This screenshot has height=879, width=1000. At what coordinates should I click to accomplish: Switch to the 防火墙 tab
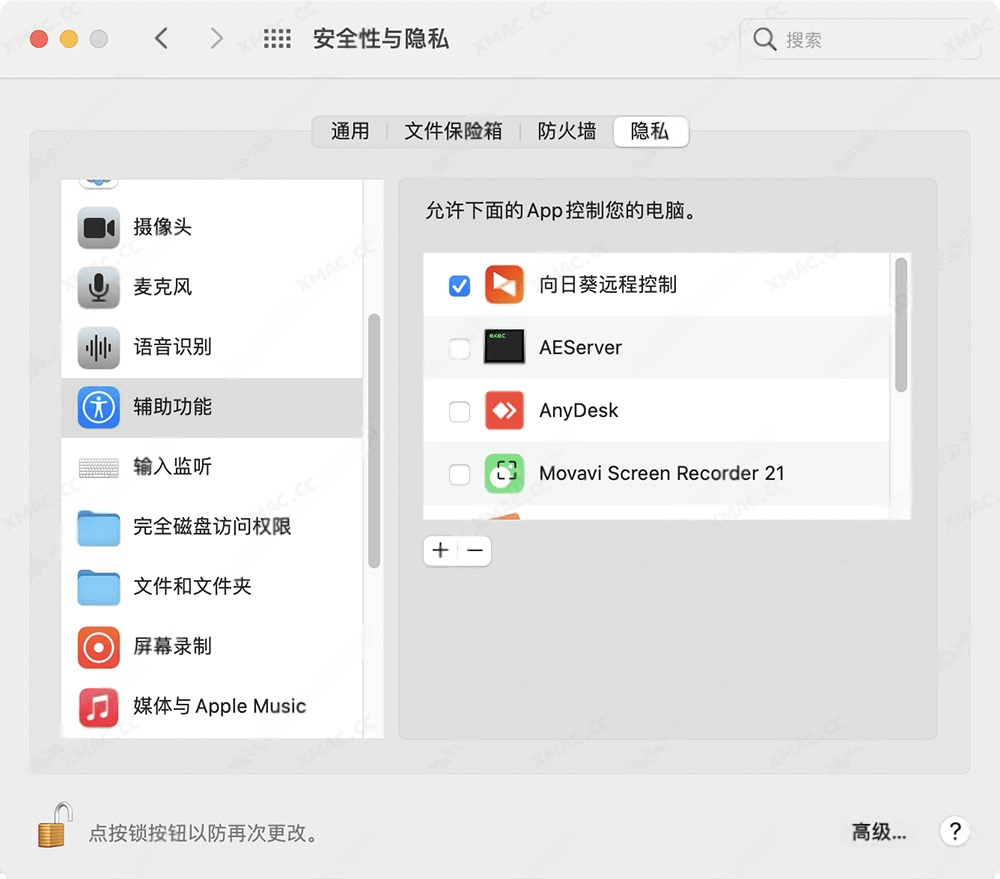[566, 131]
